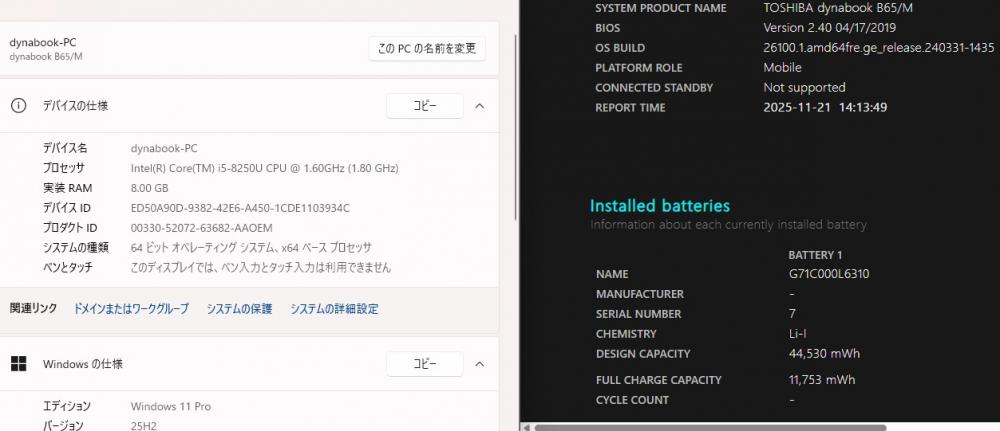
Task: Click the battery report horizontal scrollbar
Action: [700, 427]
